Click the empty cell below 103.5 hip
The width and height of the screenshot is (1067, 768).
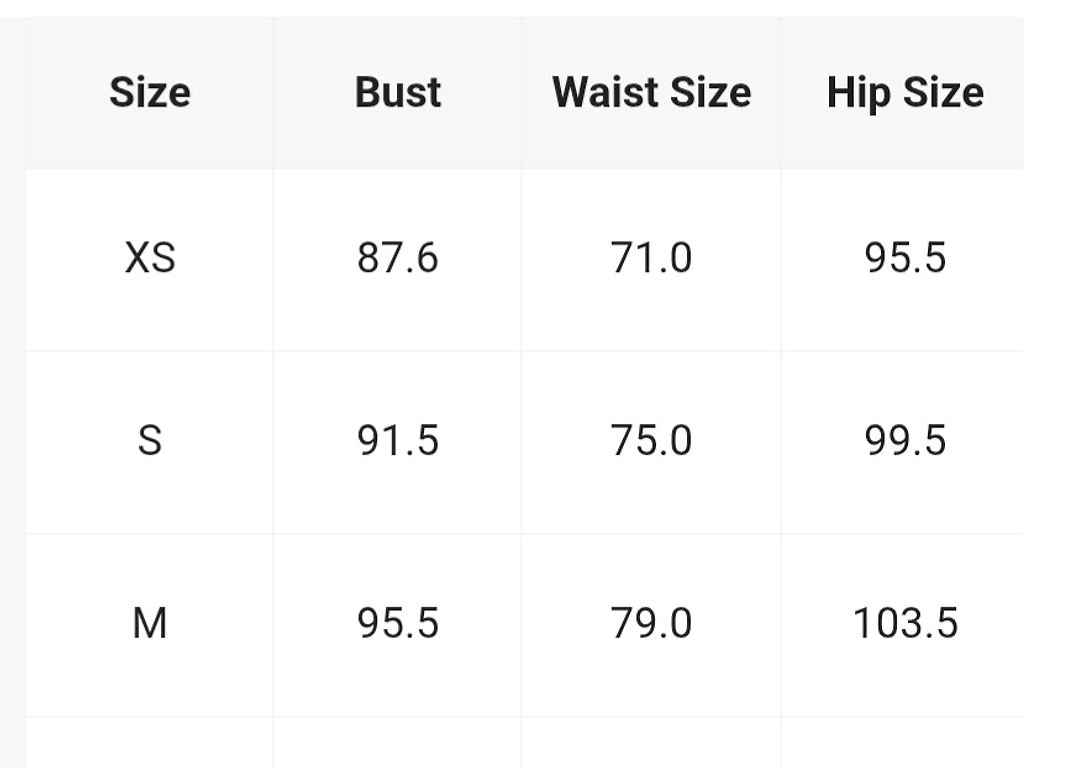[903, 743]
